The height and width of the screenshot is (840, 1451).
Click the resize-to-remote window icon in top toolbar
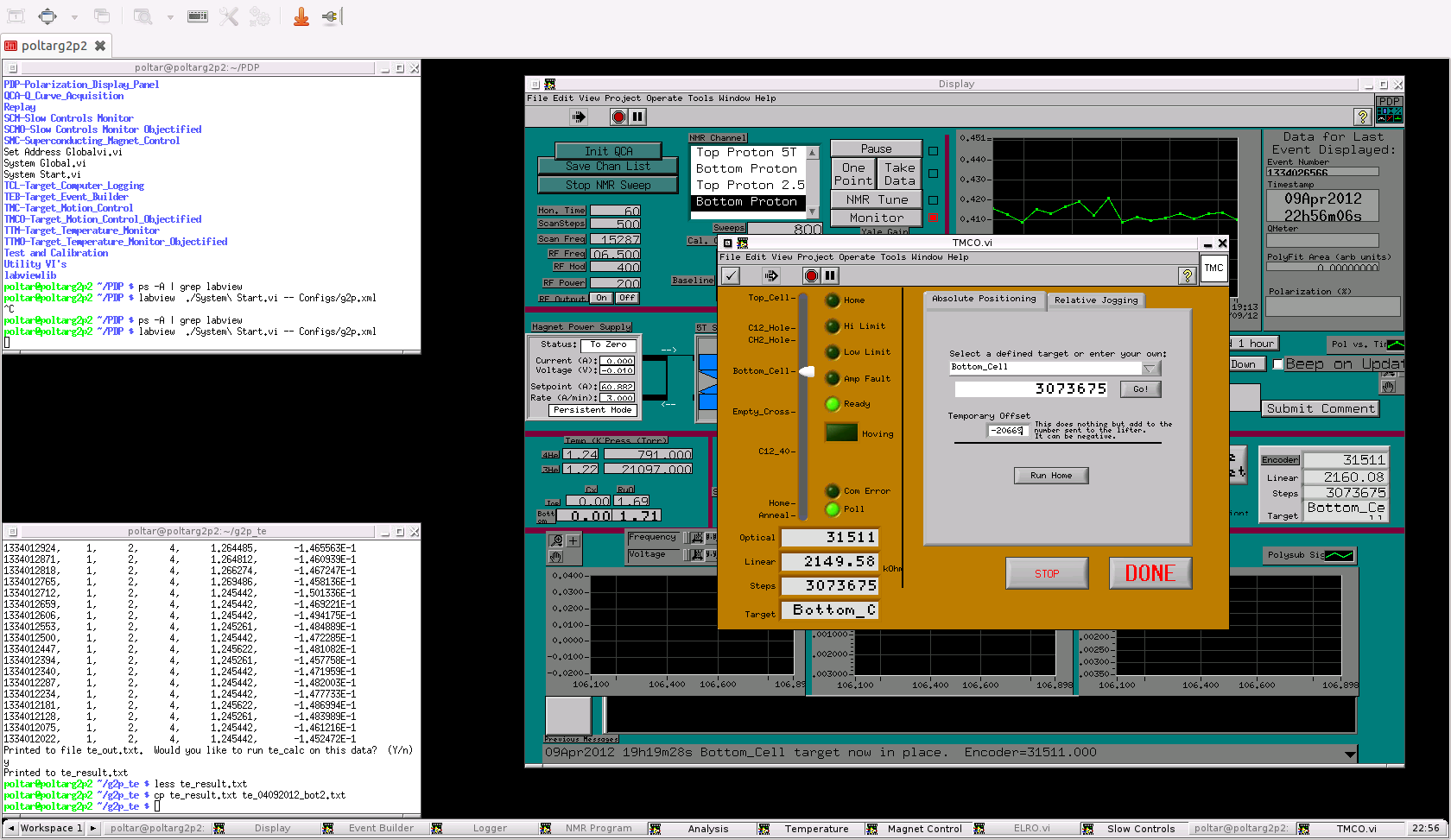(16, 16)
